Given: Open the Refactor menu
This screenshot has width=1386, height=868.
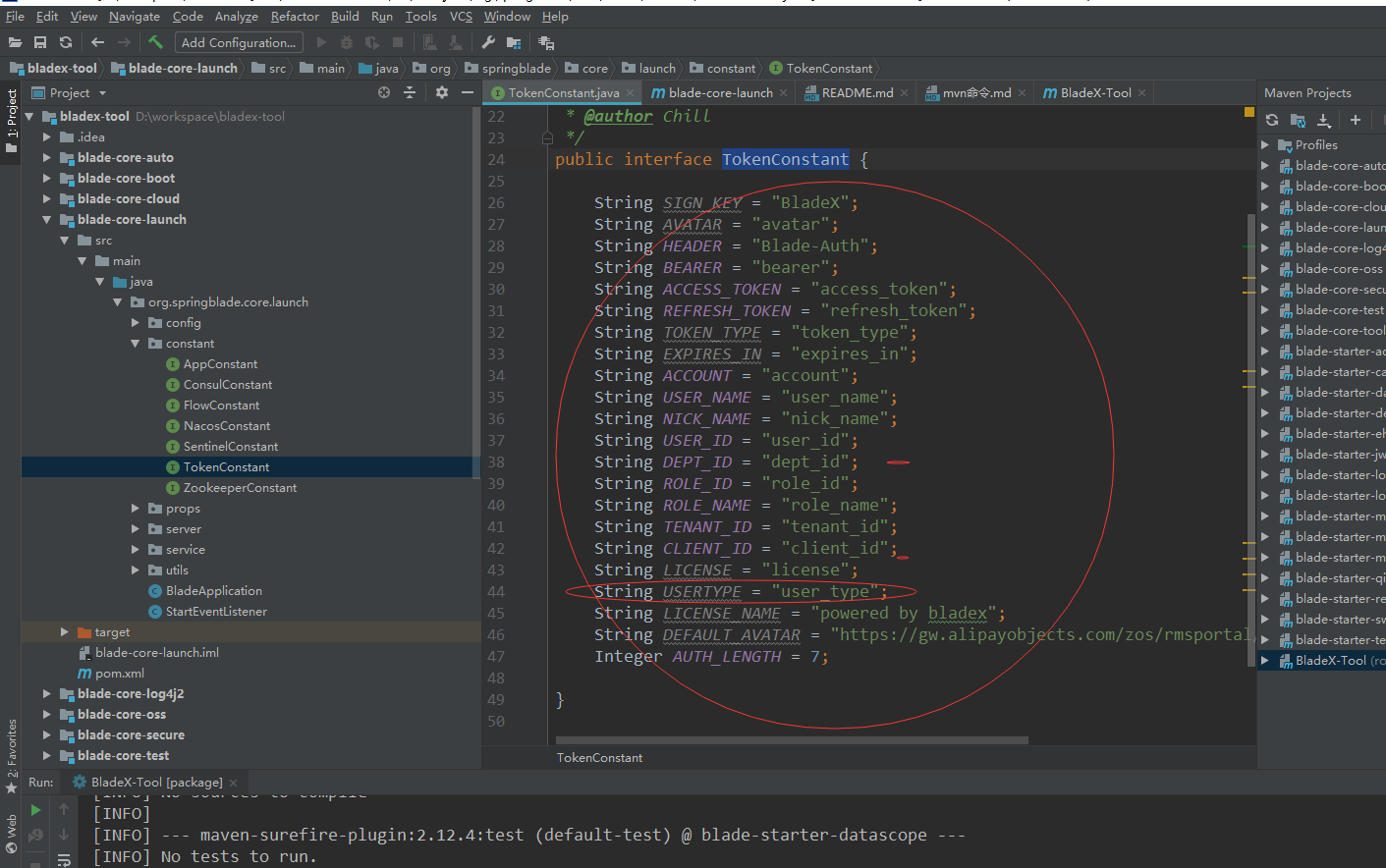Looking at the screenshot, I should (295, 16).
